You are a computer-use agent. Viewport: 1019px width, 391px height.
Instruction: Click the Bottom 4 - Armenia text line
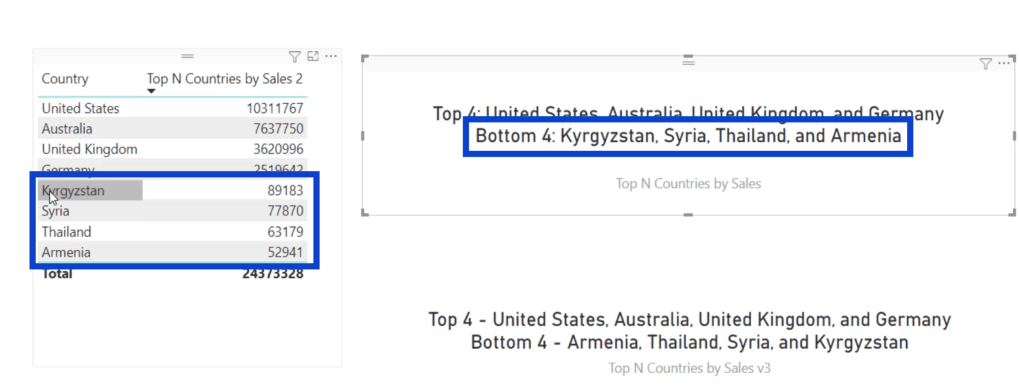tap(690, 342)
